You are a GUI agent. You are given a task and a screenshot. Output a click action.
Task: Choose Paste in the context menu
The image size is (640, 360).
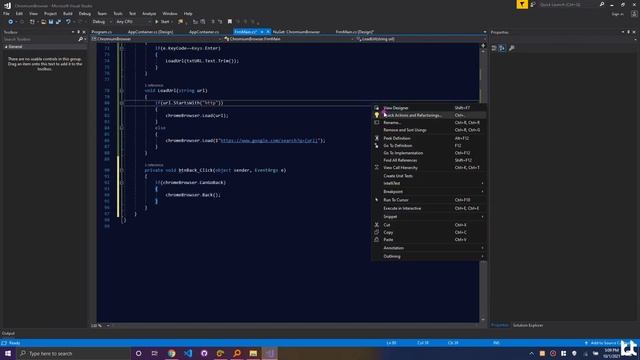pos(428,240)
